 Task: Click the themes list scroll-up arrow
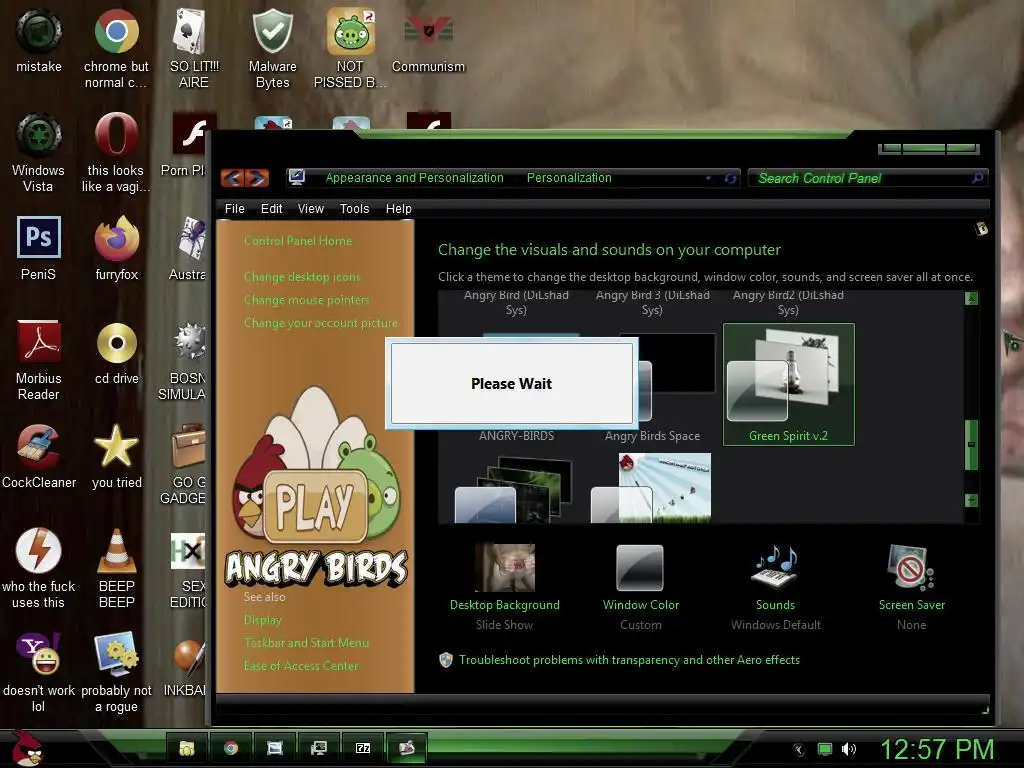tap(971, 298)
